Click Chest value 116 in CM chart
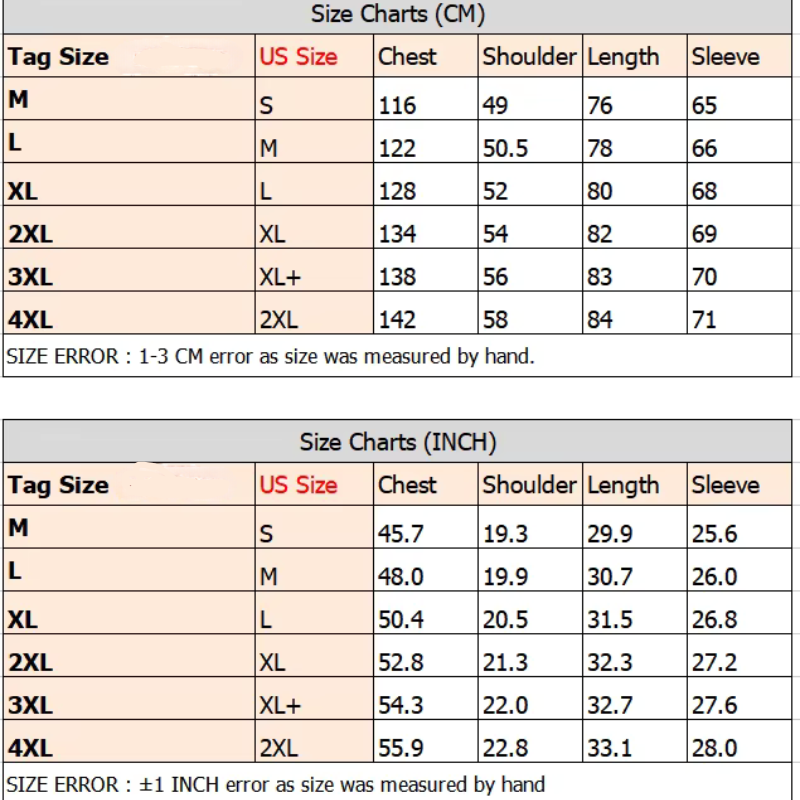The width and height of the screenshot is (800, 800). click(397, 106)
